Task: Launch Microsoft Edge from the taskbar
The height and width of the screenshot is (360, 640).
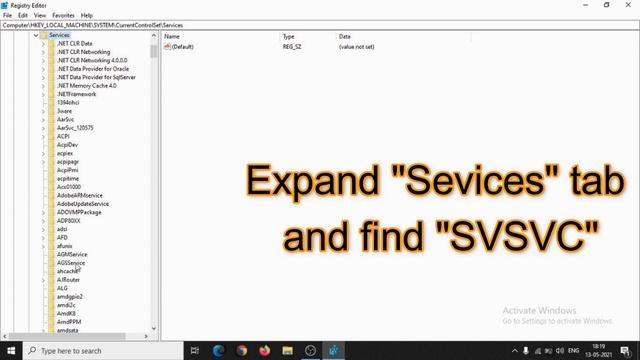Action: pos(218,351)
